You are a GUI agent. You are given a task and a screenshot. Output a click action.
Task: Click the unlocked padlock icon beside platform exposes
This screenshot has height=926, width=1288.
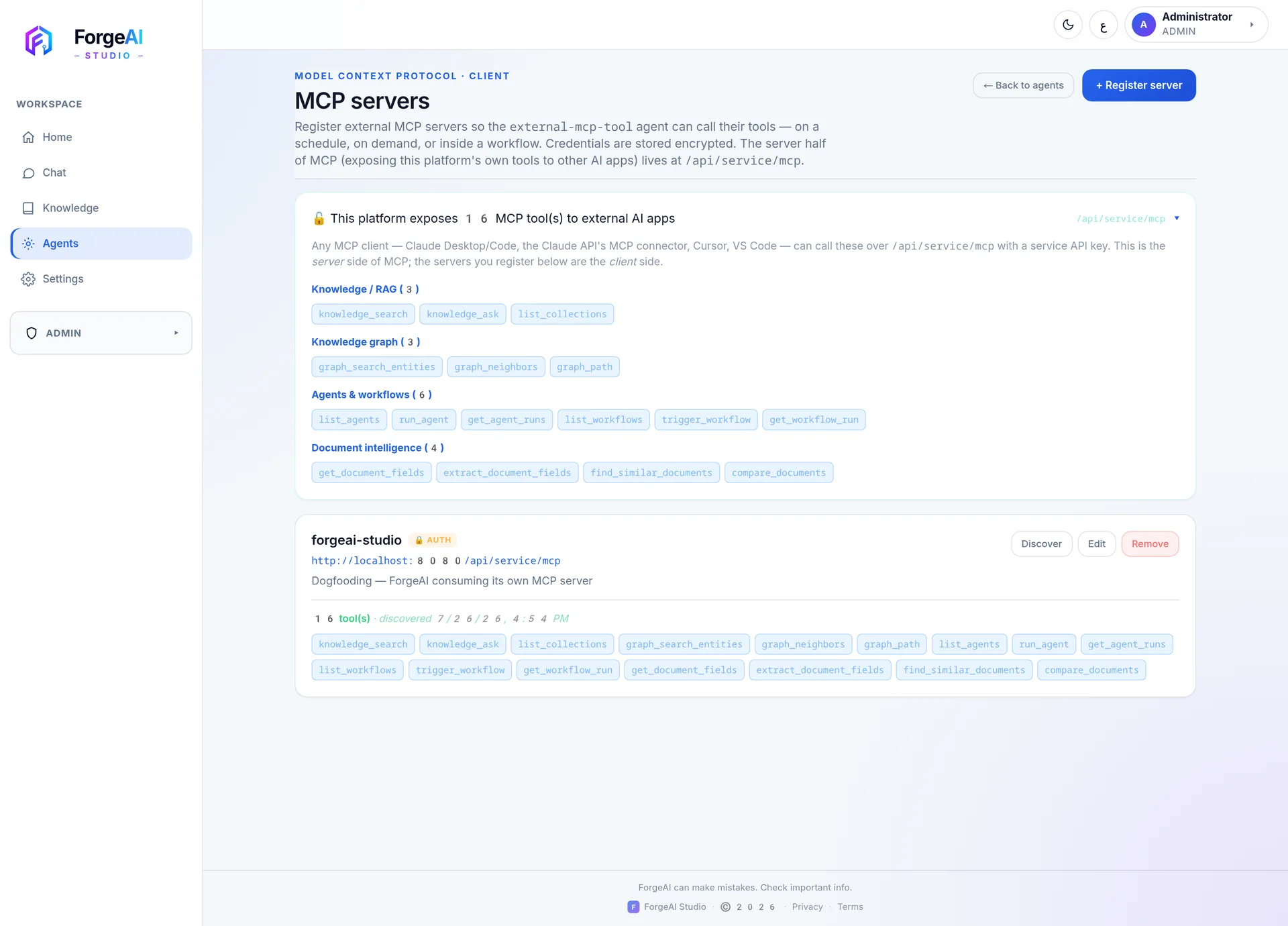[x=319, y=219]
